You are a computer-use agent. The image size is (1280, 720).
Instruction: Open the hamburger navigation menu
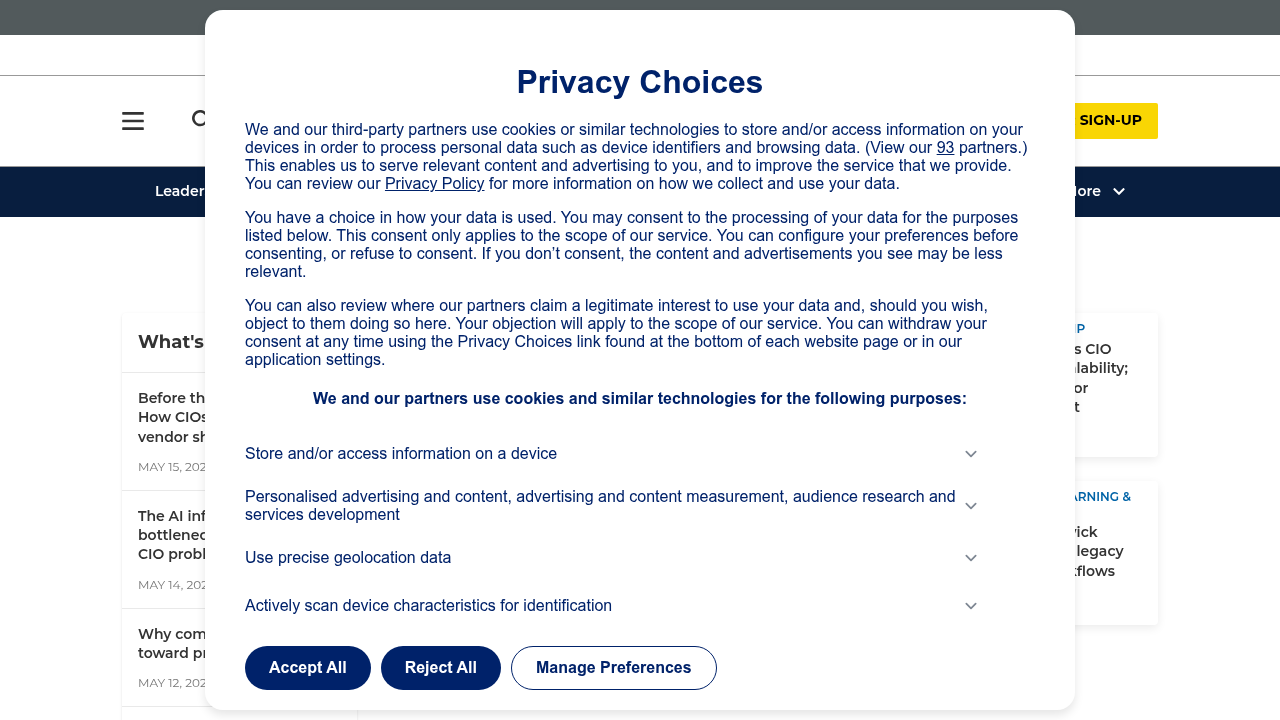click(133, 121)
